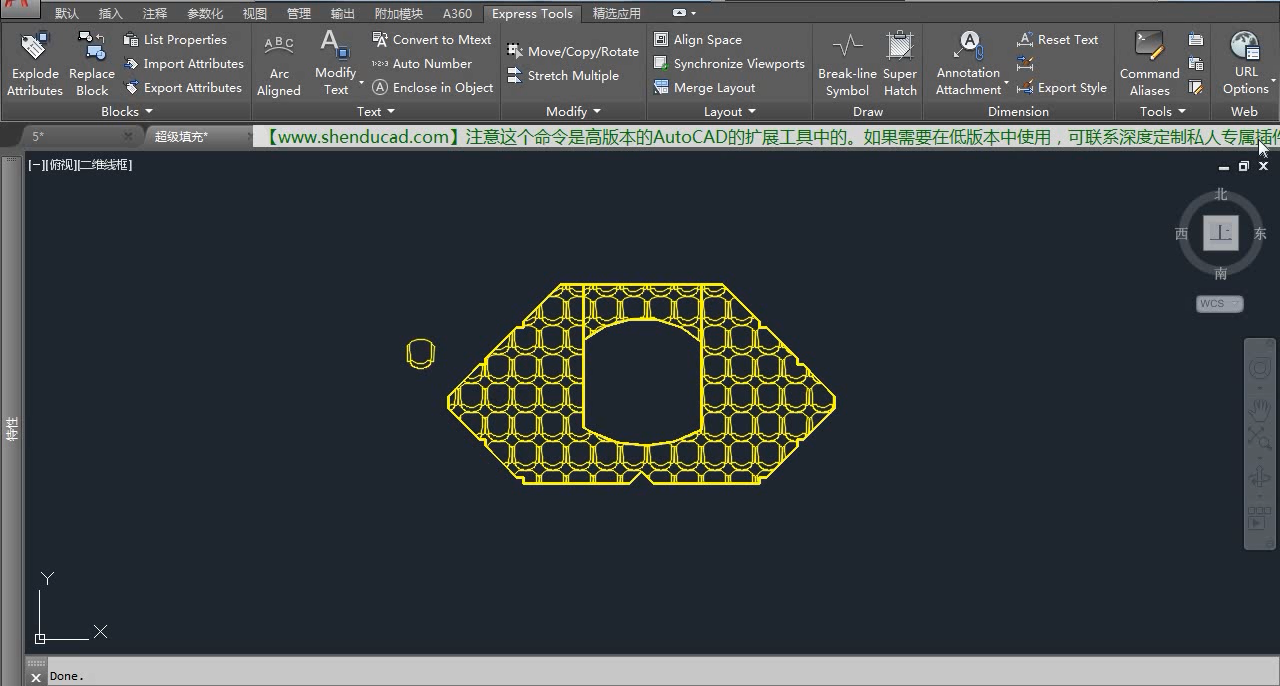Open the 参数化 ribbon tab
1280x686 pixels.
206,14
